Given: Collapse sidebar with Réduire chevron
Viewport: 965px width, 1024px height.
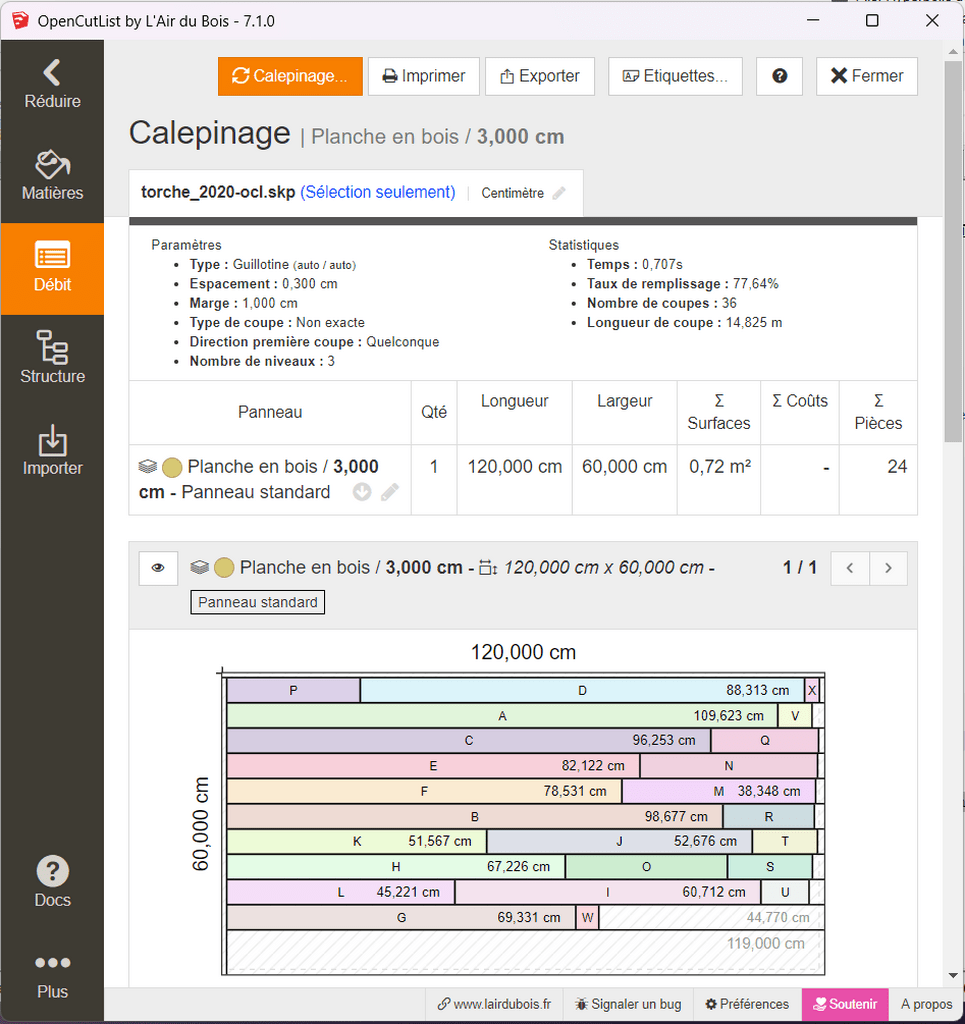Looking at the screenshot, I should tap(52, 83).
